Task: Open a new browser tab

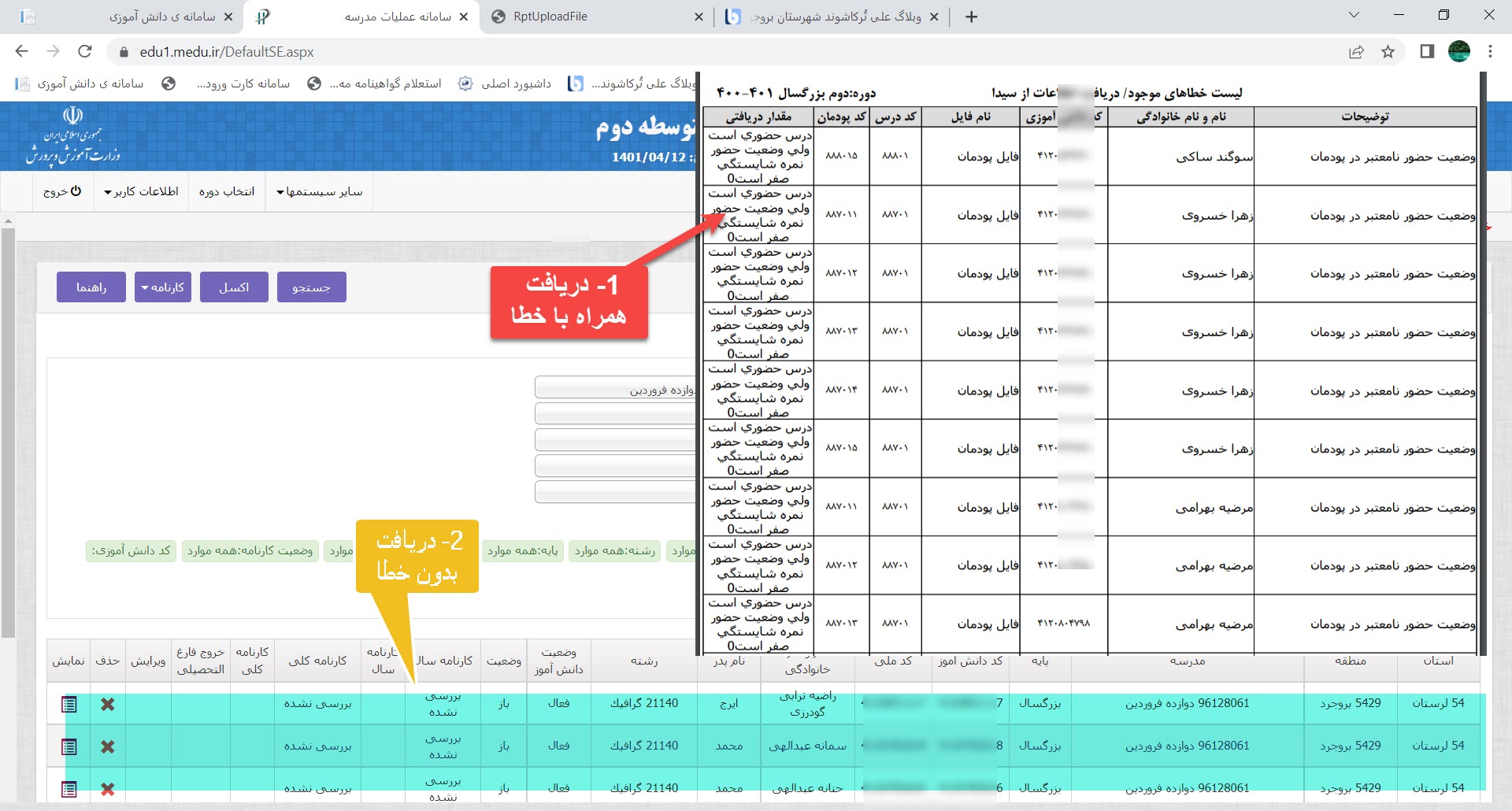Action: click(972, 17)
